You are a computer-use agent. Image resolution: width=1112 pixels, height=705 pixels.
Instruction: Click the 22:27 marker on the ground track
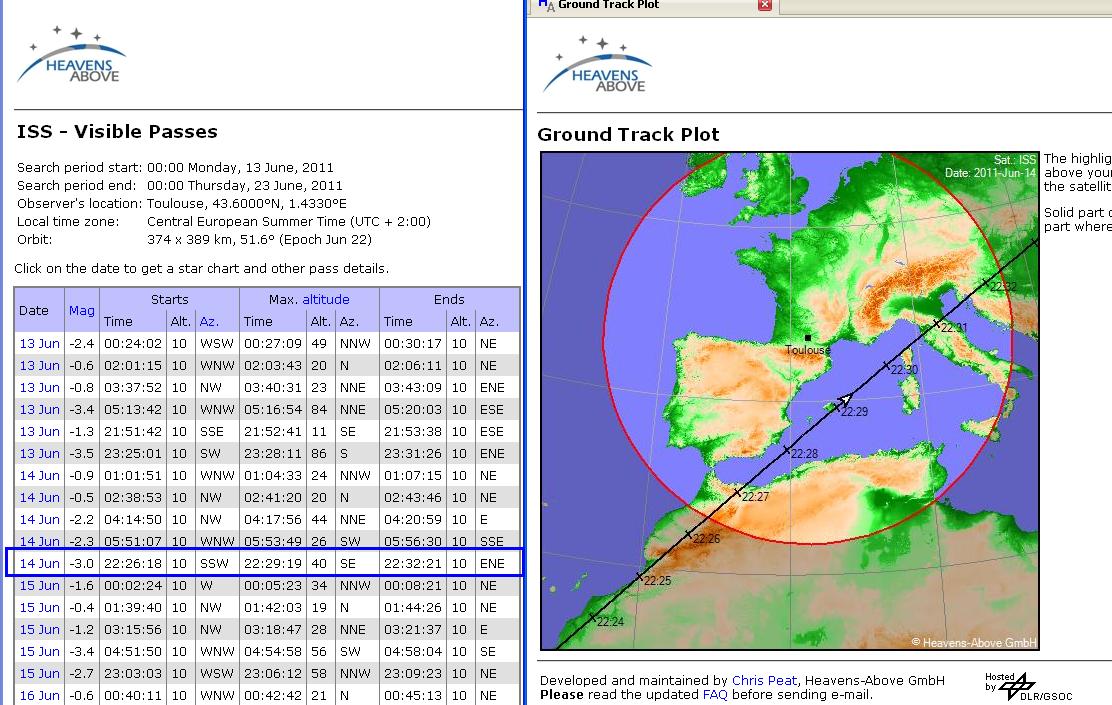739,492
